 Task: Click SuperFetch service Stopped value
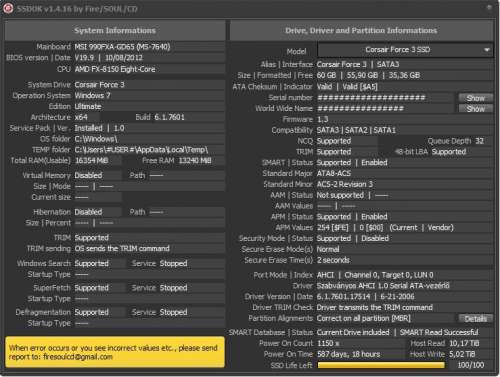[173, 288]
